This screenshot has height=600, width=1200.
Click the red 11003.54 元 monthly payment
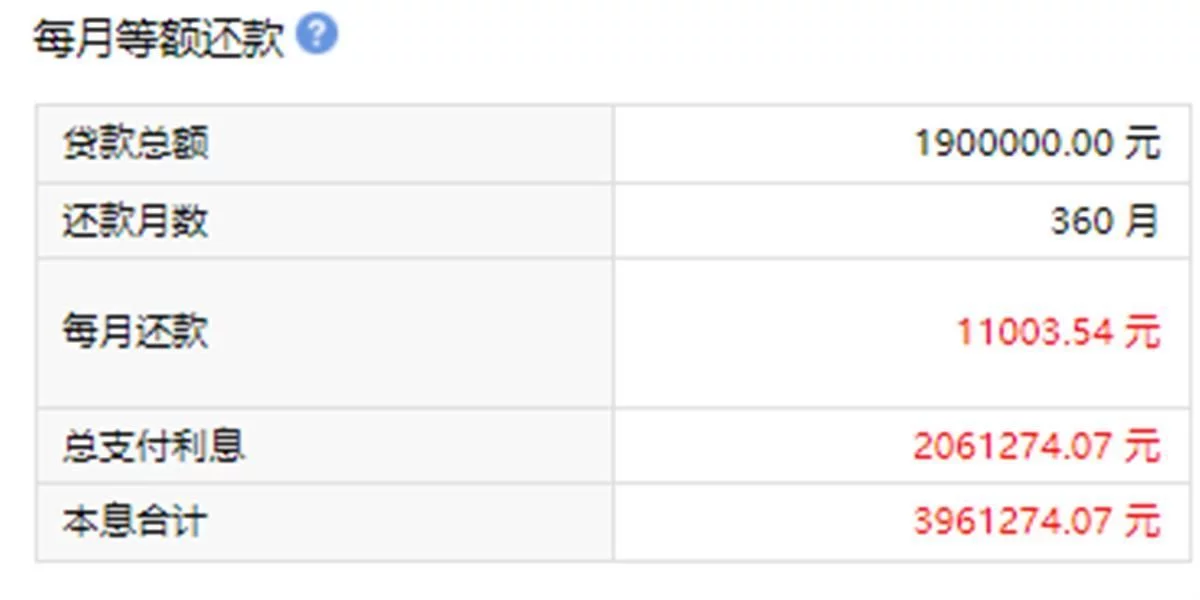tap(1059, 332)
